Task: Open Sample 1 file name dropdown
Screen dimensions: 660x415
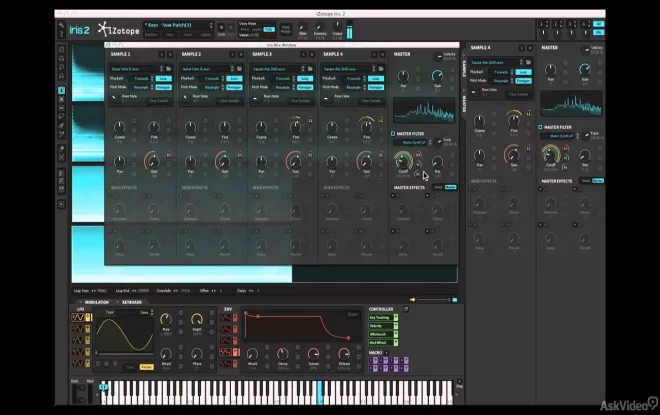Action: (x=136, y=69)
